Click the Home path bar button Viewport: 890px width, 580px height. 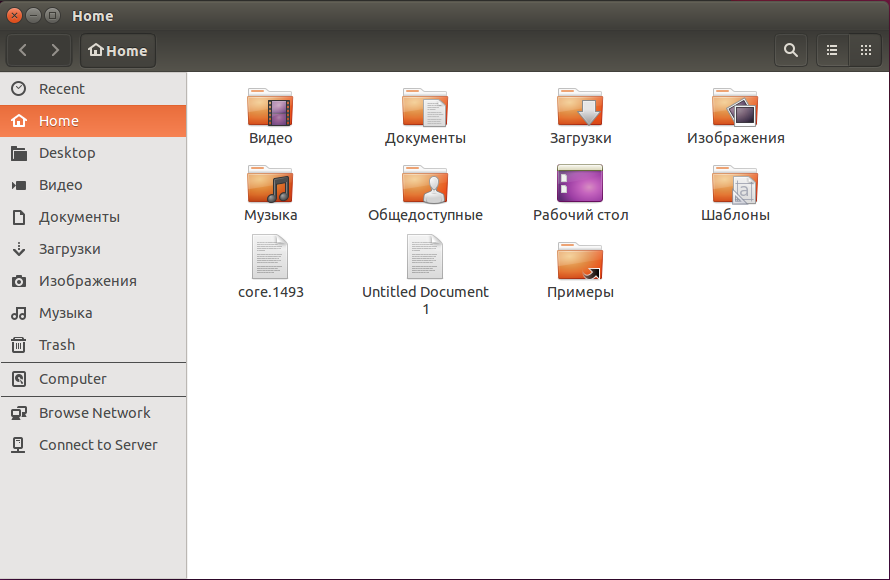click(118, 51)
